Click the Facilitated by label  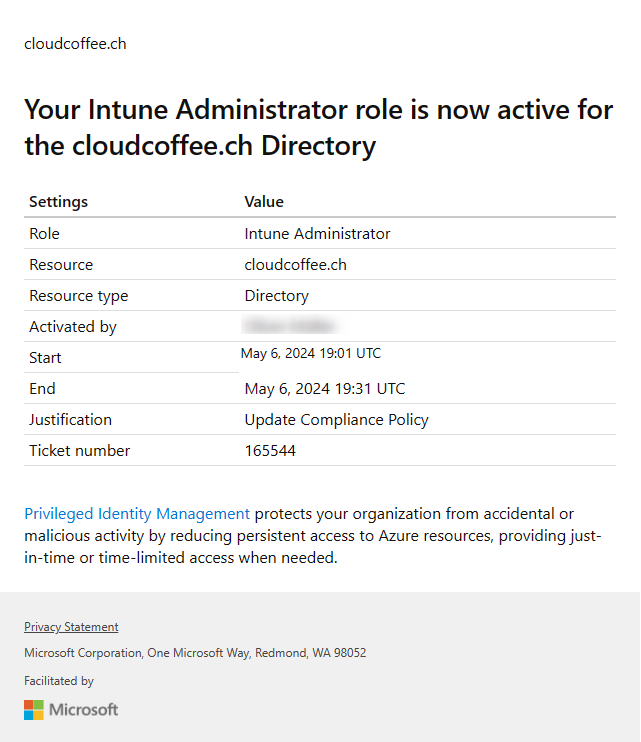point(59,681)
